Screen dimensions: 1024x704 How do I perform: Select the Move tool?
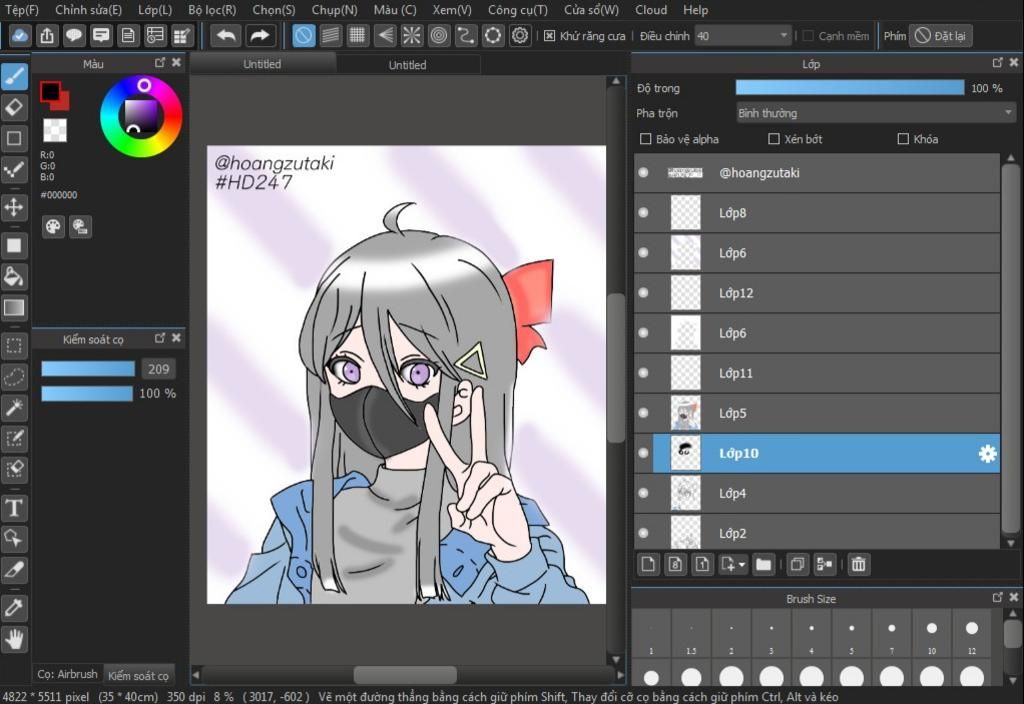[14, 208]
